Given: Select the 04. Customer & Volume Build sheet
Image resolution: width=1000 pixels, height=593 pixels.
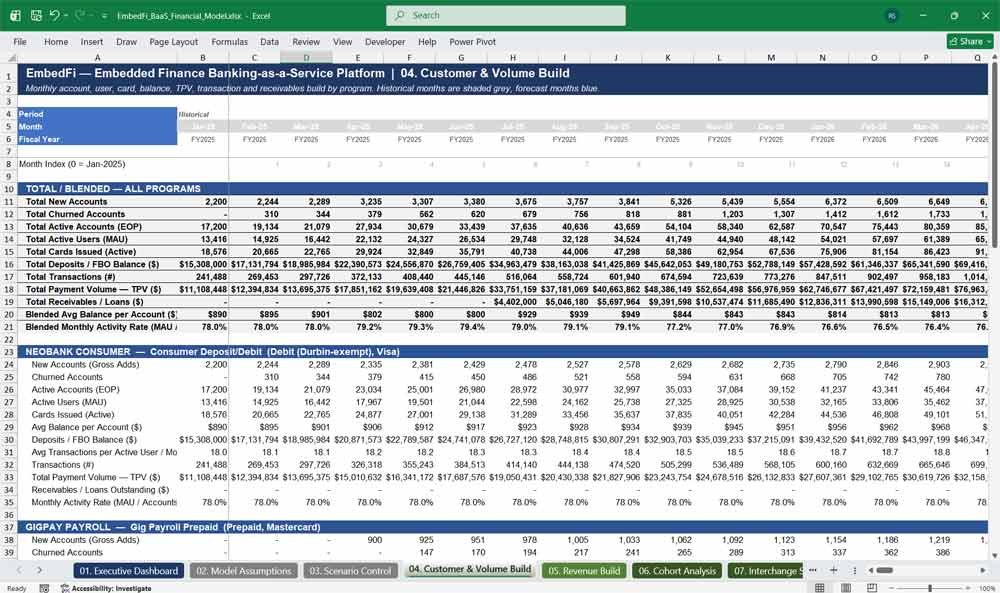Looking at the screenshot, I should tap(470, 569).
